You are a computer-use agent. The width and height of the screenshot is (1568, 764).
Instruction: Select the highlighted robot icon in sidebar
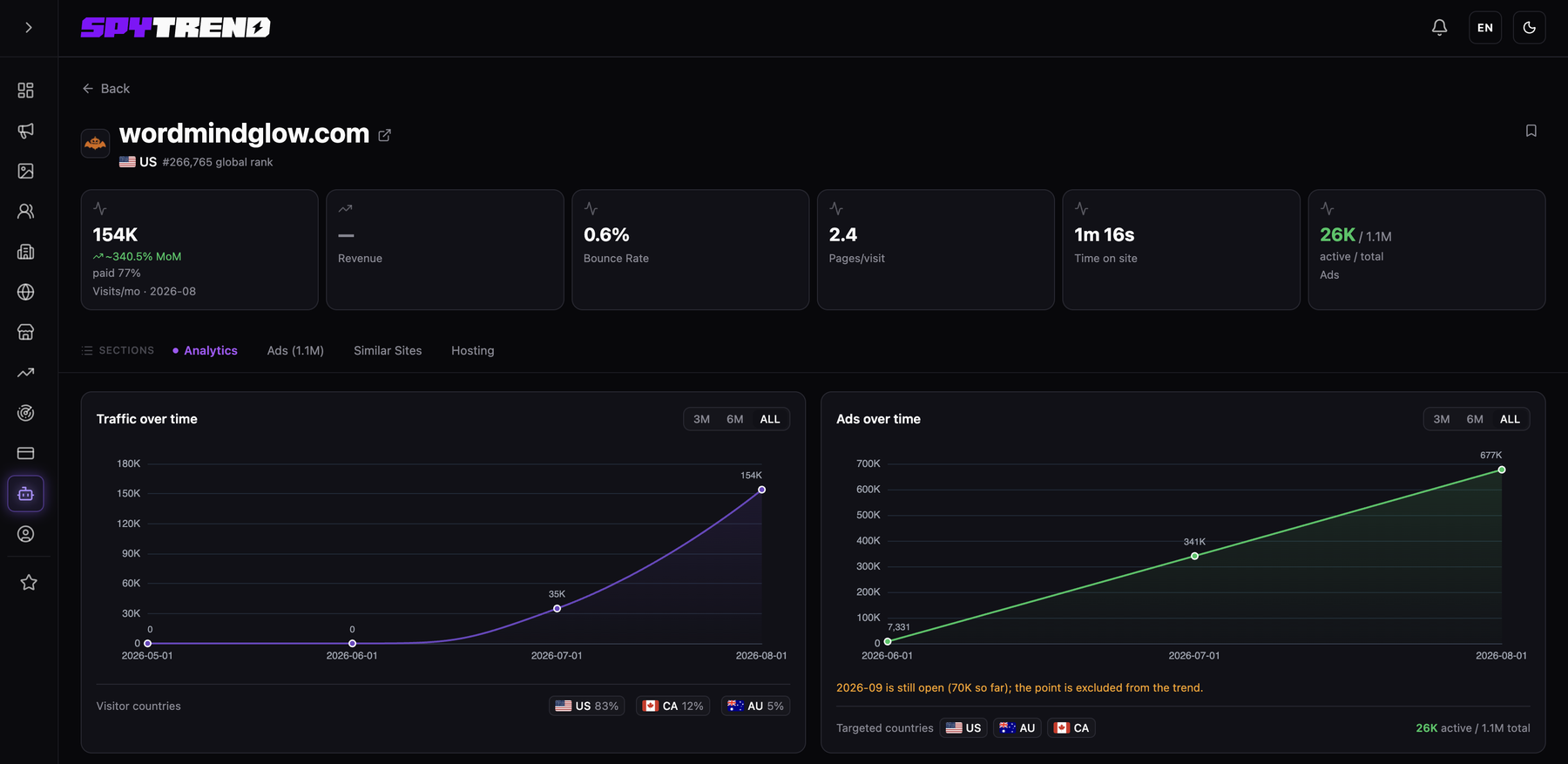(x=26, y=494)
